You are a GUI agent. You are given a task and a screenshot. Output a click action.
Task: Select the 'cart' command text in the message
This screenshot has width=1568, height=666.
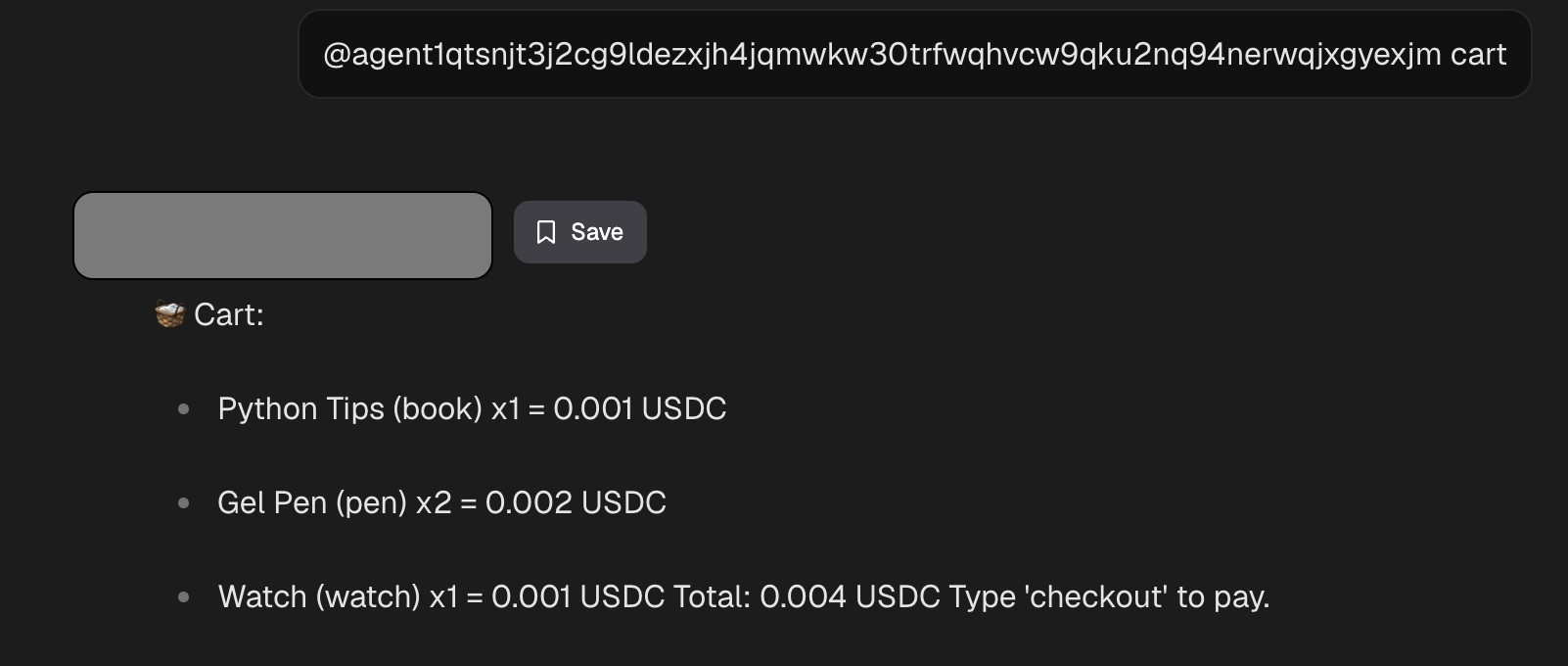click(1480, 56)
